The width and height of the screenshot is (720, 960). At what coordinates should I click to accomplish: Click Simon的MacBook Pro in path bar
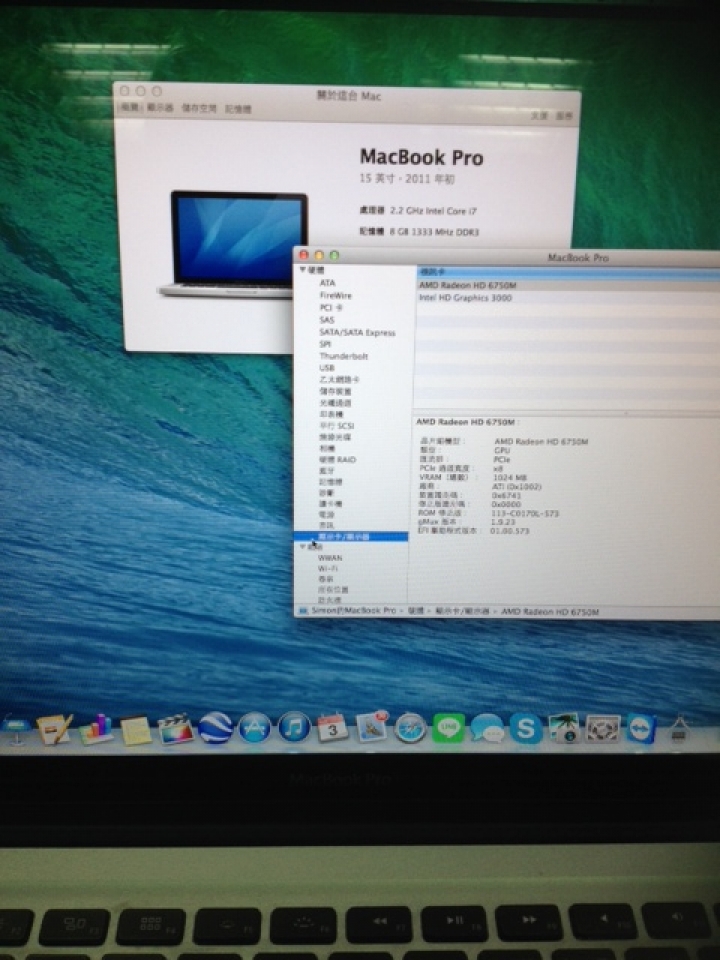pyautogui.click(x=353, y=611)
